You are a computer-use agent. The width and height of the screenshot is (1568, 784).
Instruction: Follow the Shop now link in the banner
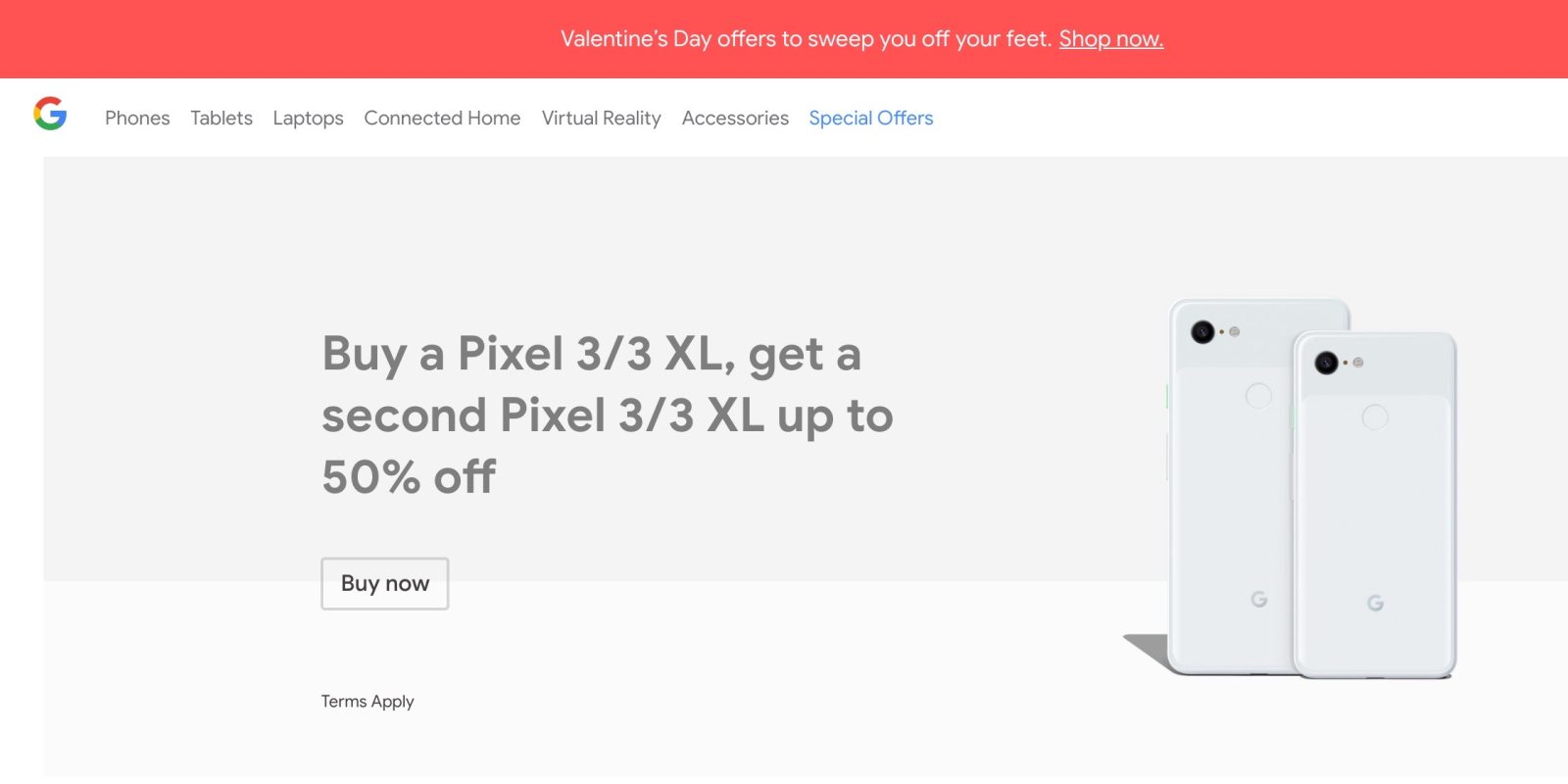pos(1110,39)
